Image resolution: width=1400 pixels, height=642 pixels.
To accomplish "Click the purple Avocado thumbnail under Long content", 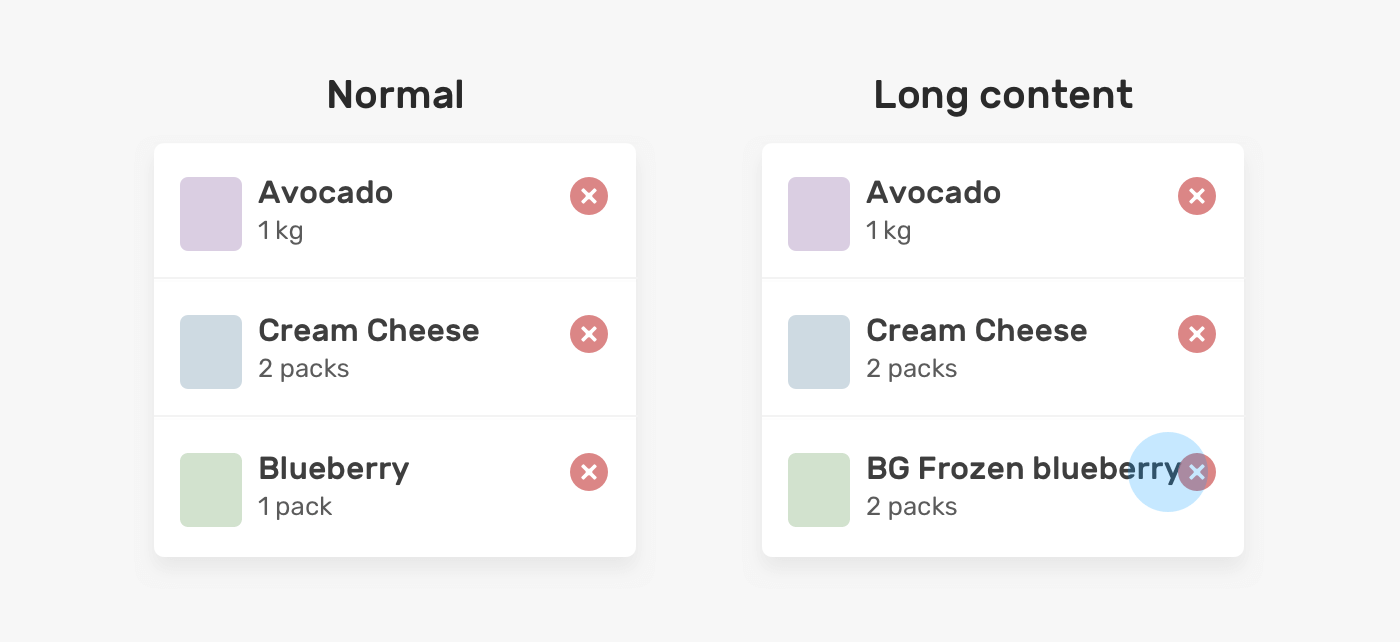I will pos(819,214).
